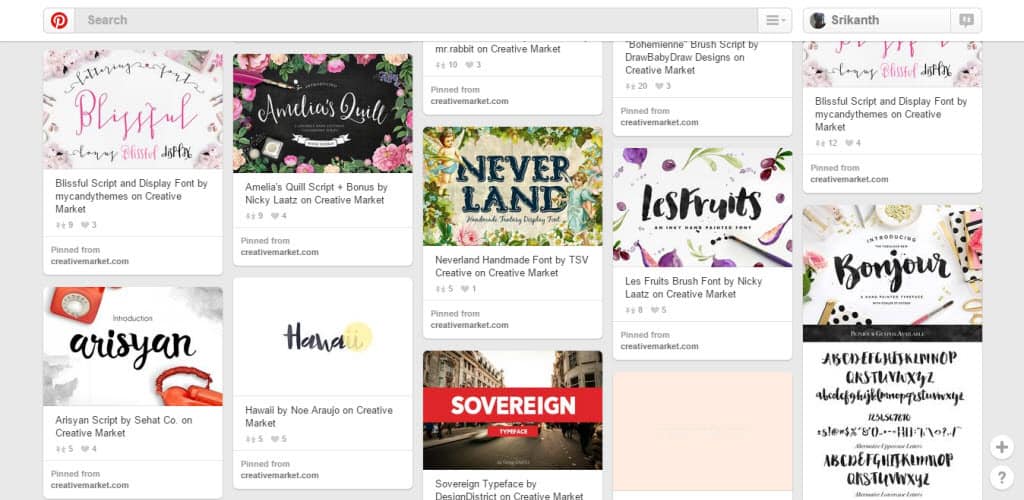Screen dimensions: 1024x500
Task: Open creativemarket.com source under Arisyan Script
Action: click(x=89, y=486)
